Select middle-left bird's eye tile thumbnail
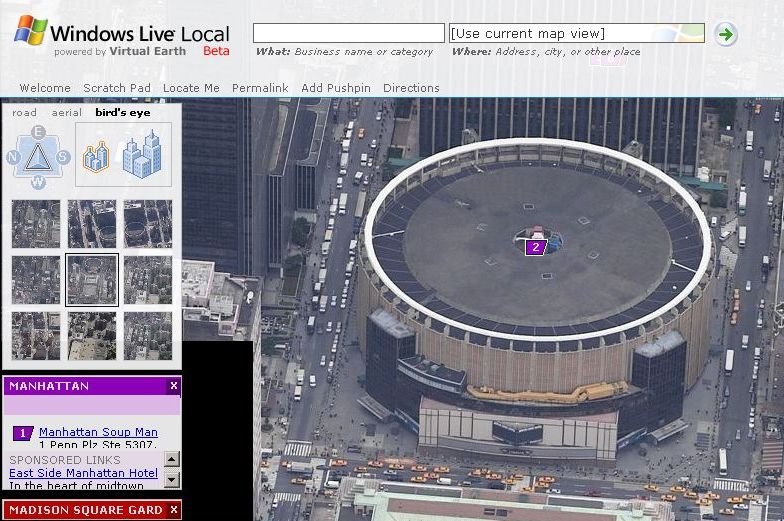This screenshot has width=784, height=521. point(36,280)
